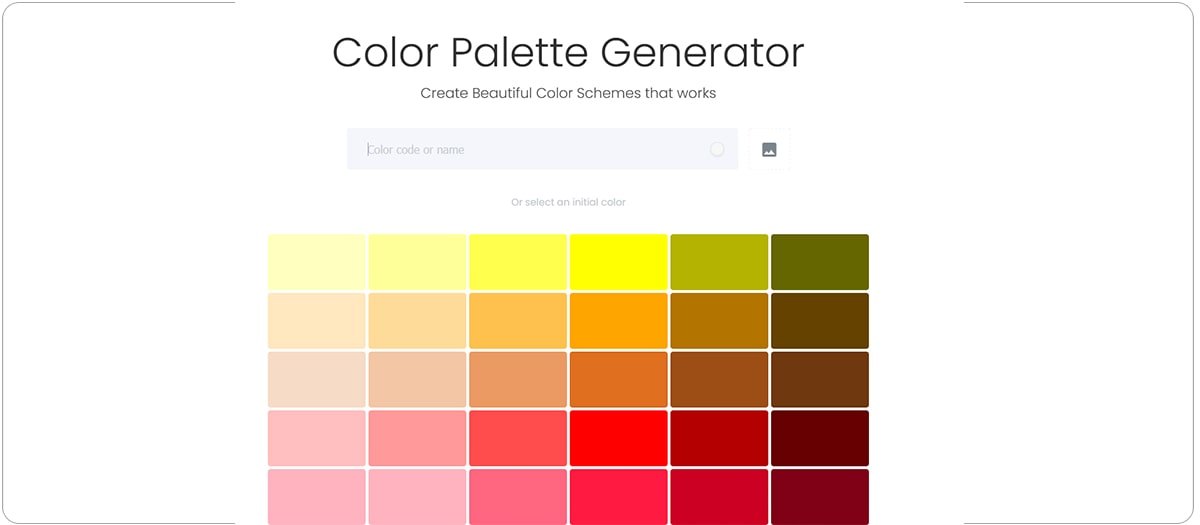Pick the hot pink swatch in bottom row

[518, 496]
